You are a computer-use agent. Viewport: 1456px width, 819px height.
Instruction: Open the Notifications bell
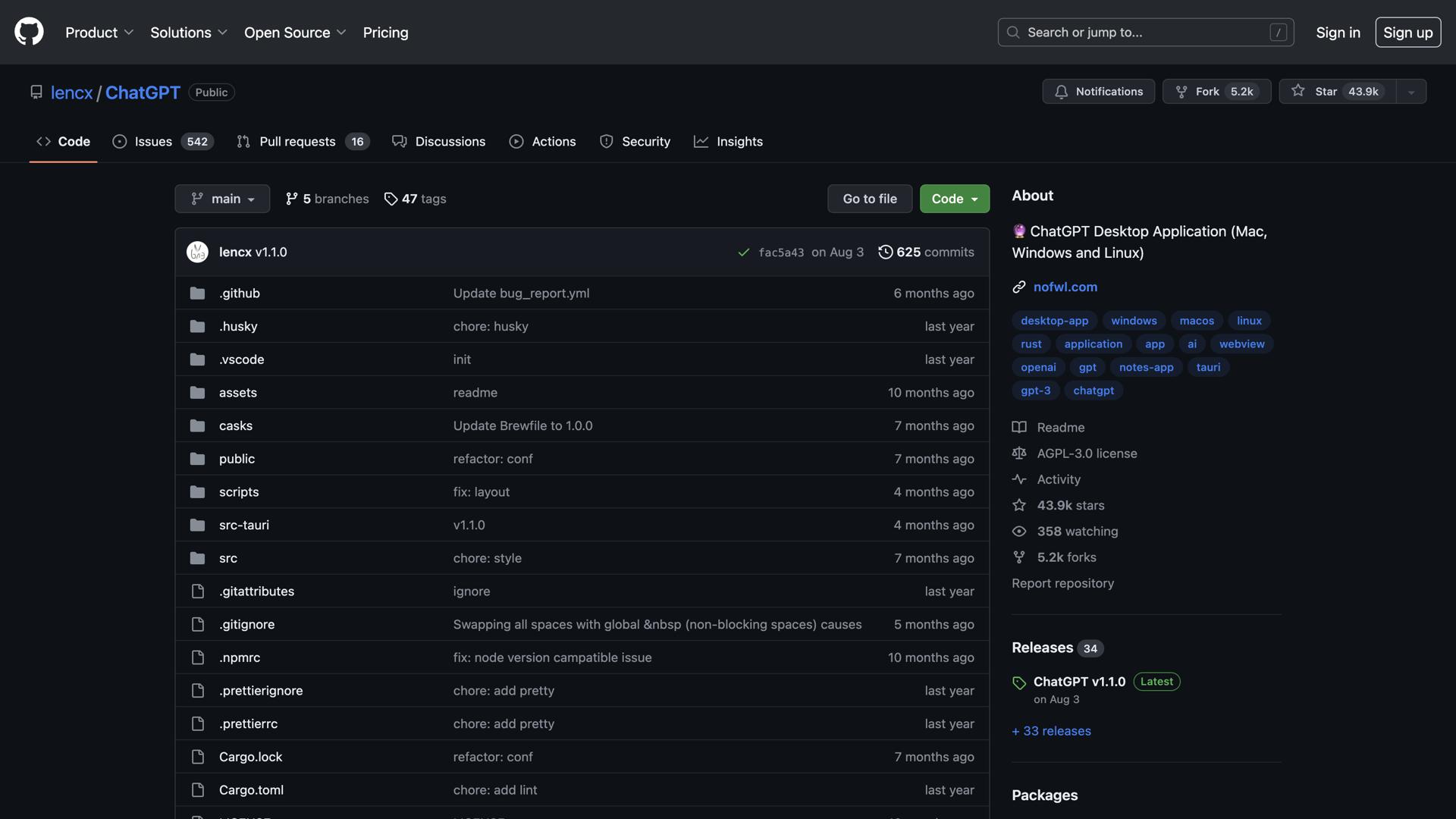(1063, 91)
